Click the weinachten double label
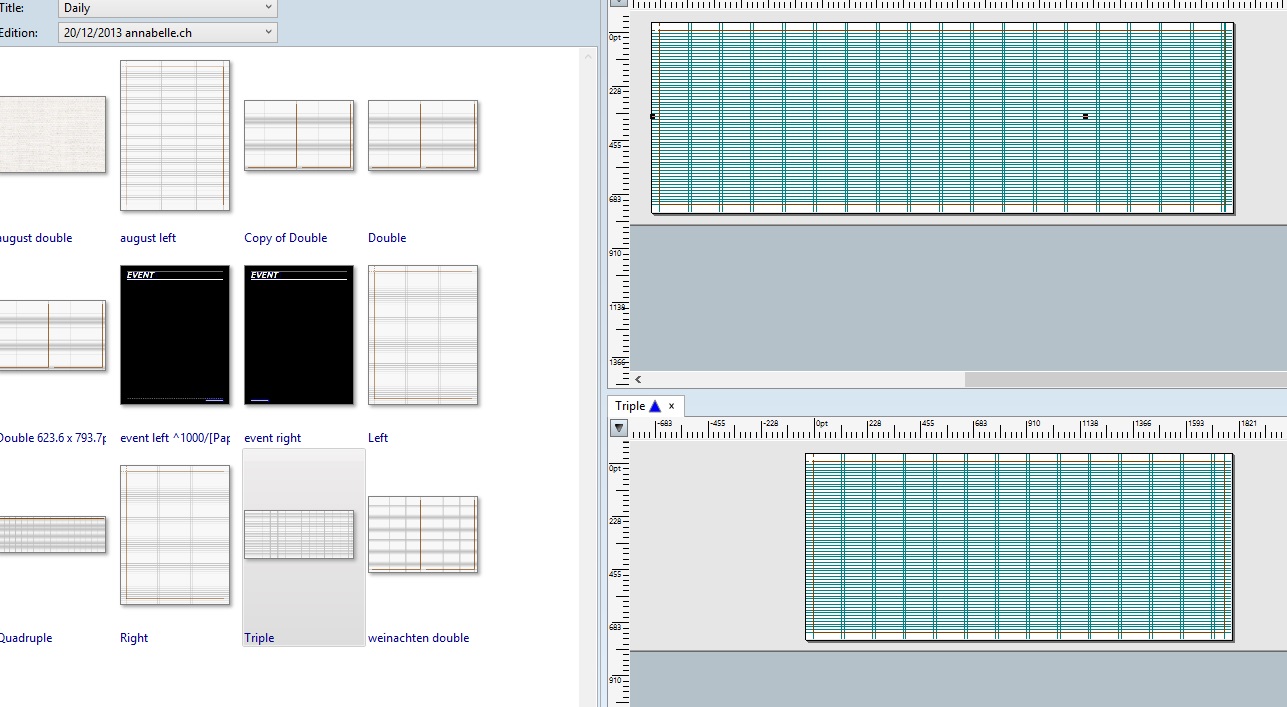This screenshot has height=707, width=1287. click(x=418, y=638)
